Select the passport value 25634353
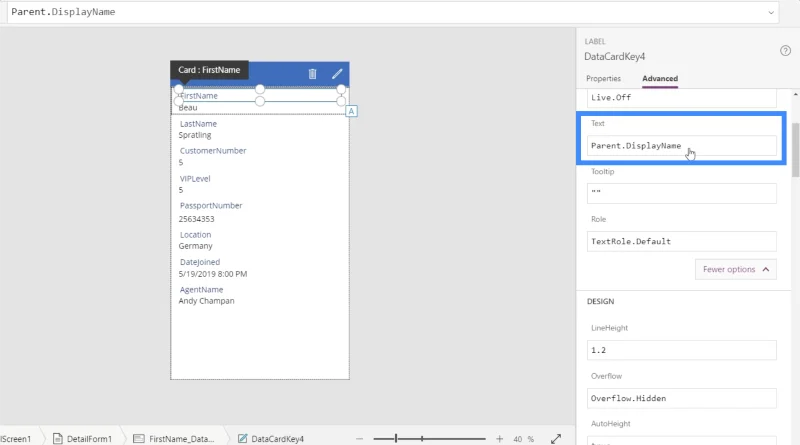 pyautogui.click(x=196, y=219)
